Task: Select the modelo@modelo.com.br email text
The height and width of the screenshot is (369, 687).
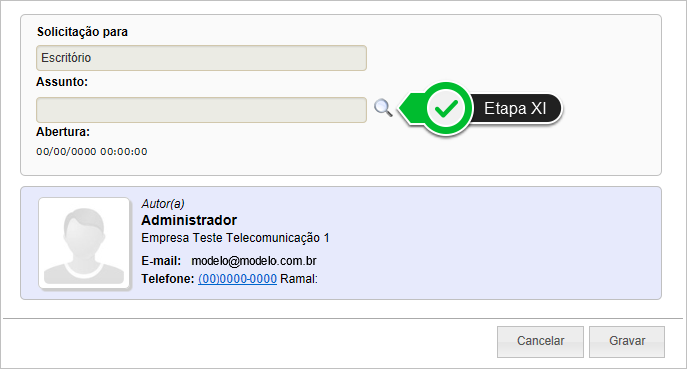Action: point(254,261)
